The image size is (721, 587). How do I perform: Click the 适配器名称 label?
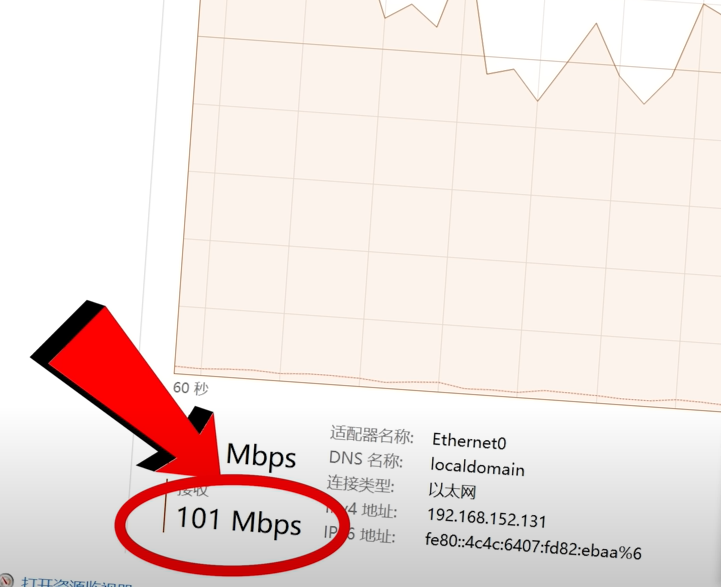[372, 435]
